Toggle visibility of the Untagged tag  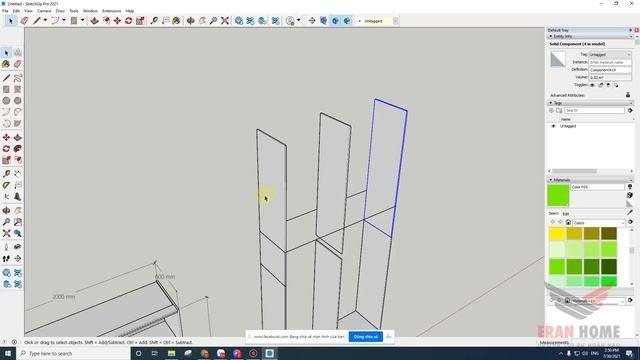553,126
